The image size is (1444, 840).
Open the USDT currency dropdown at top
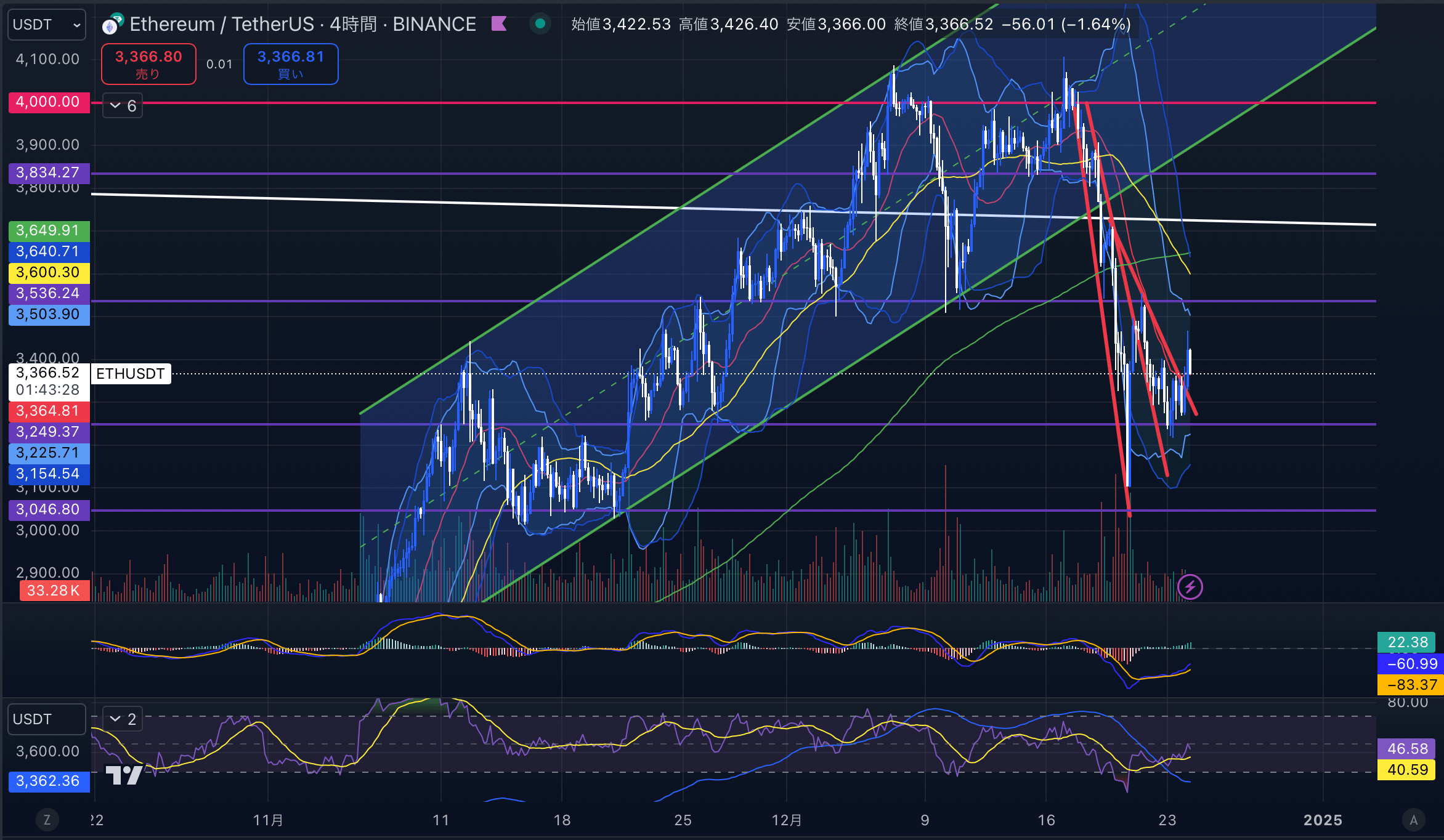click(47, 25)
